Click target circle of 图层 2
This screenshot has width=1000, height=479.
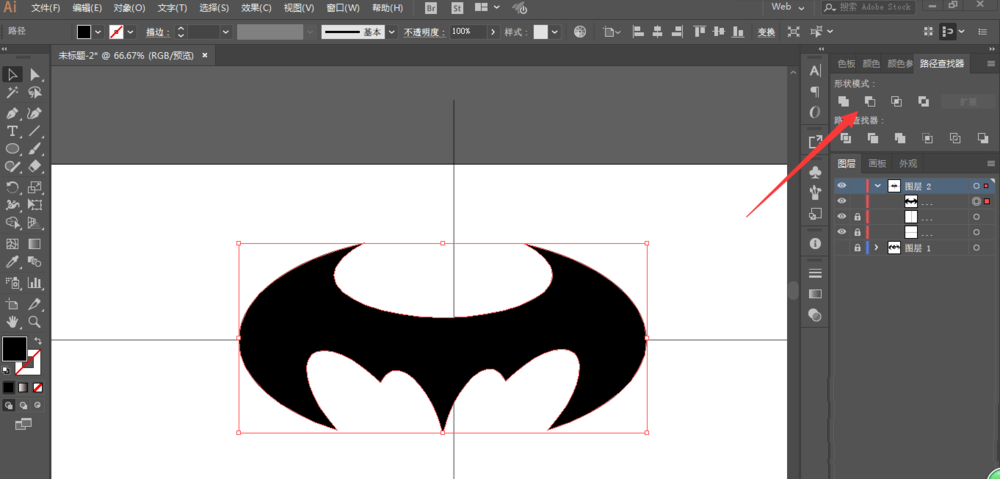coord(976,186)
